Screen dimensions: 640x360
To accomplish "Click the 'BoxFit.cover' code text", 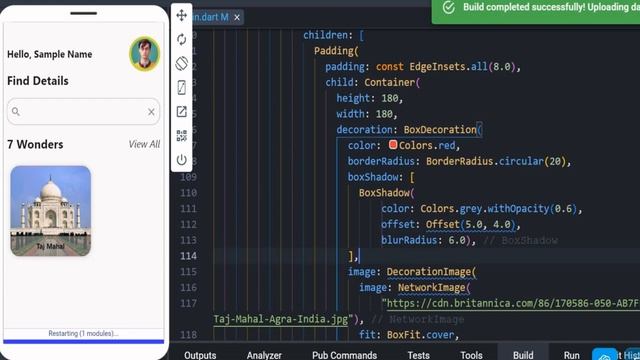I will tap(420, 335).
